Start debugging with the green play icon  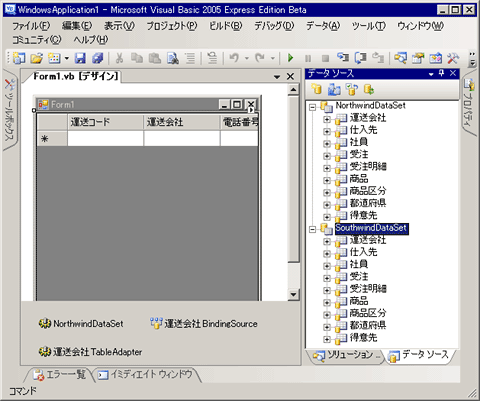tap(290, 58)
